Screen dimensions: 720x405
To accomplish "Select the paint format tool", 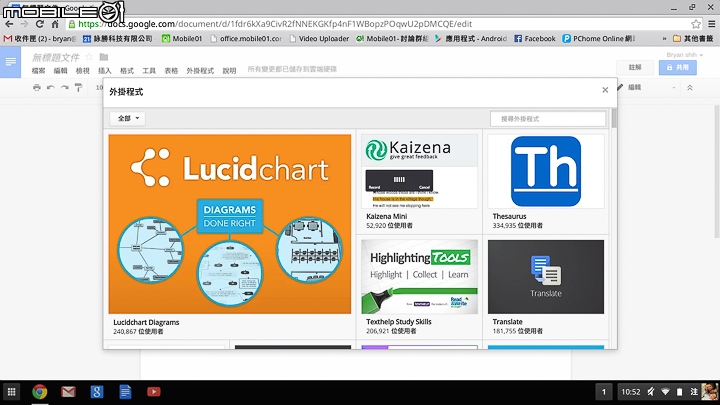I will 79,87.
